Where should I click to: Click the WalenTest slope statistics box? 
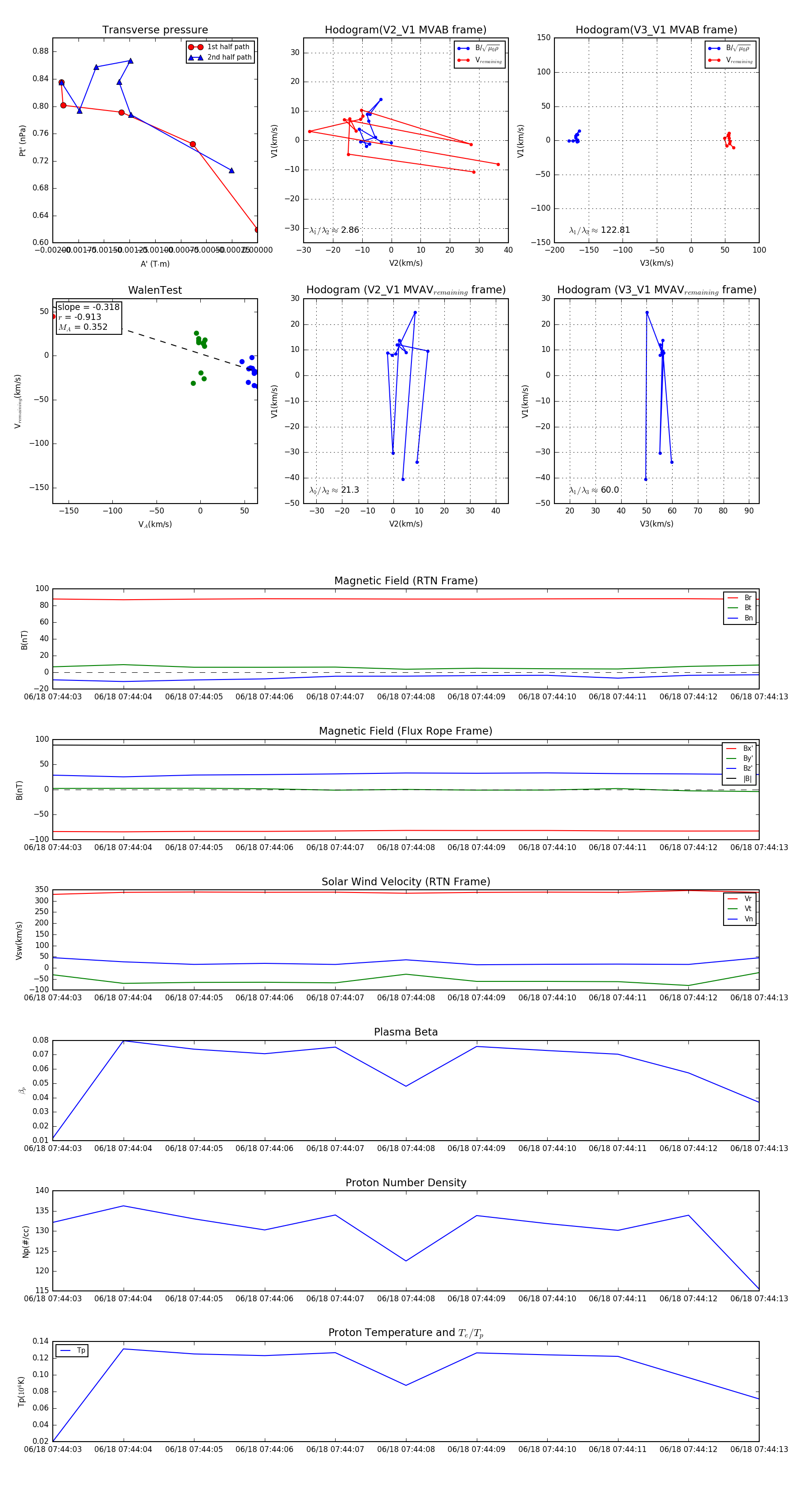click(x=88, y=317)
